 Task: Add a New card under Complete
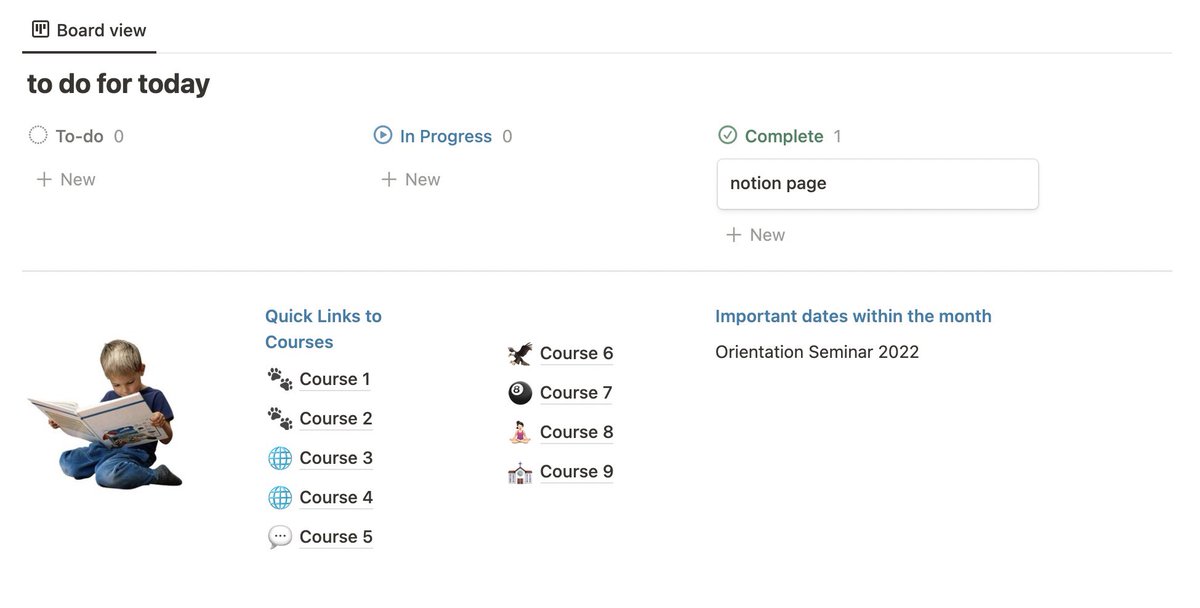(x=756, y=235)
